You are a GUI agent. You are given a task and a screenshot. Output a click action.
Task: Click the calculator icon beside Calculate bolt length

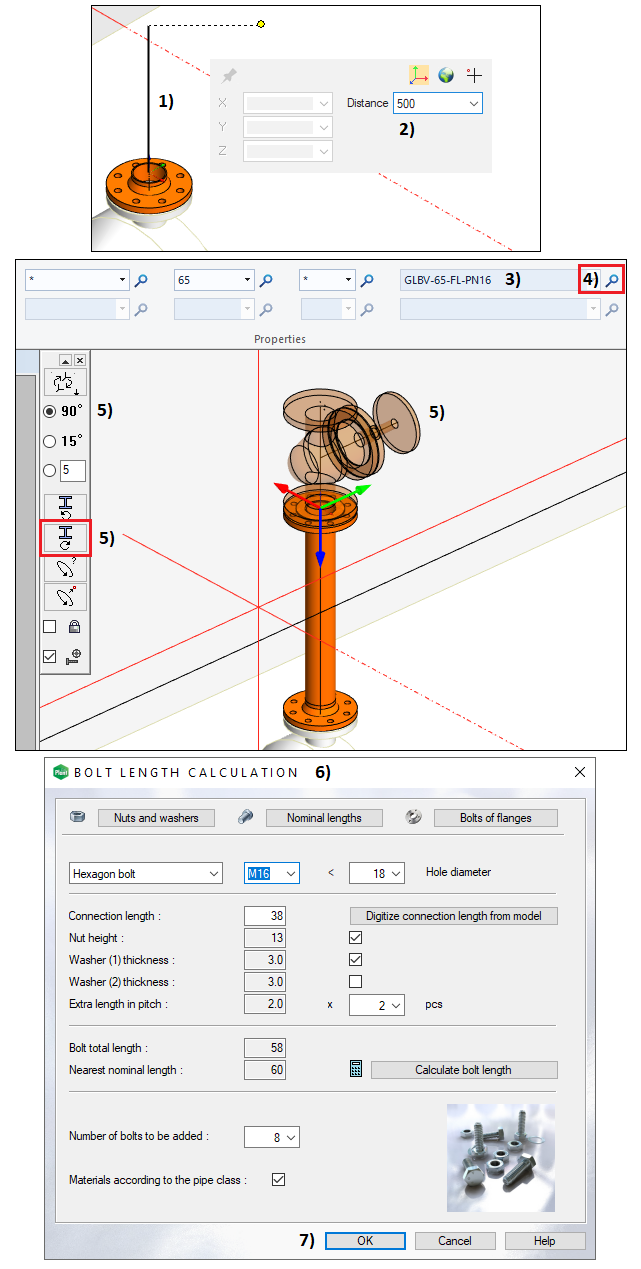pyautogui.click(x=355, y=1070)
